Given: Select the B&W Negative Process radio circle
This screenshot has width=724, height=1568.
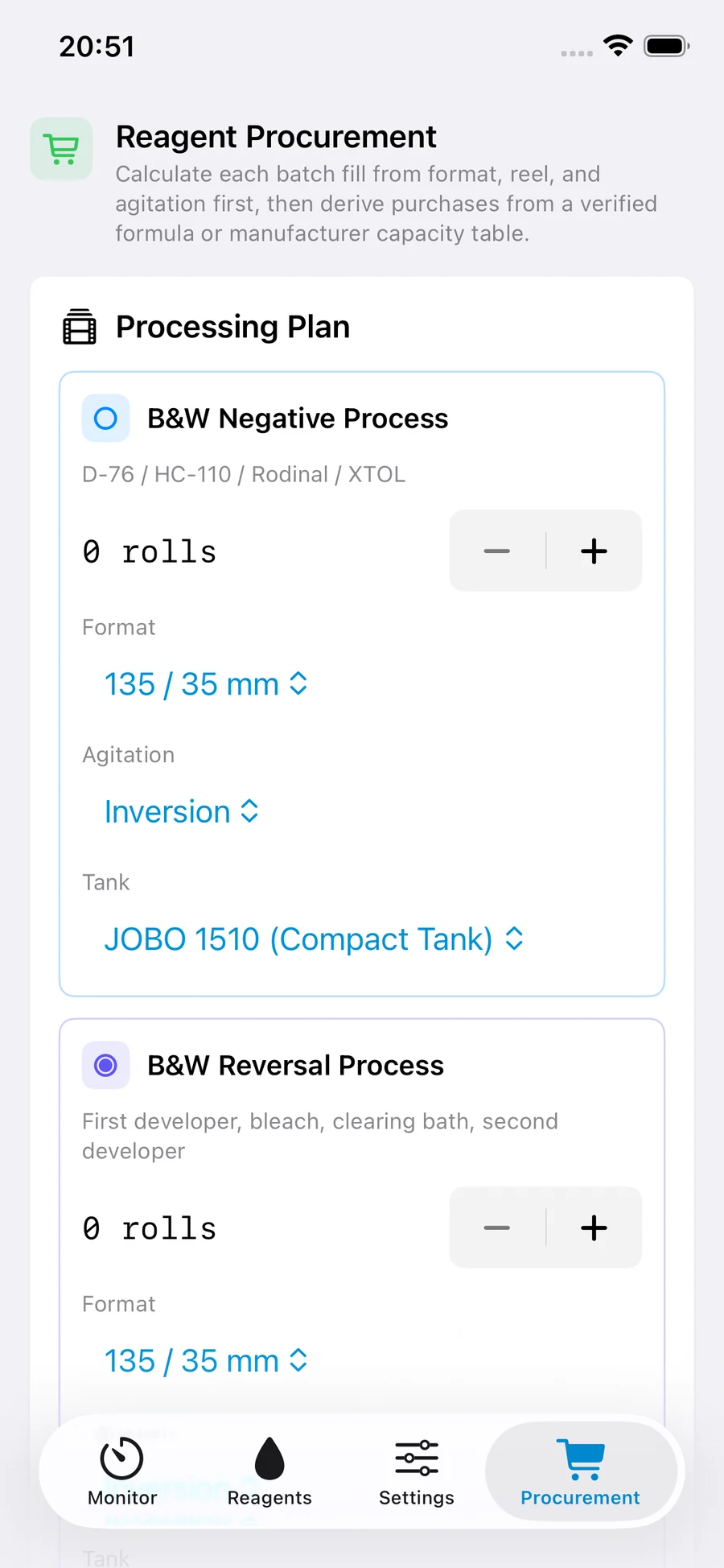Looking at the screenshot, I should [x=105, y=419].
